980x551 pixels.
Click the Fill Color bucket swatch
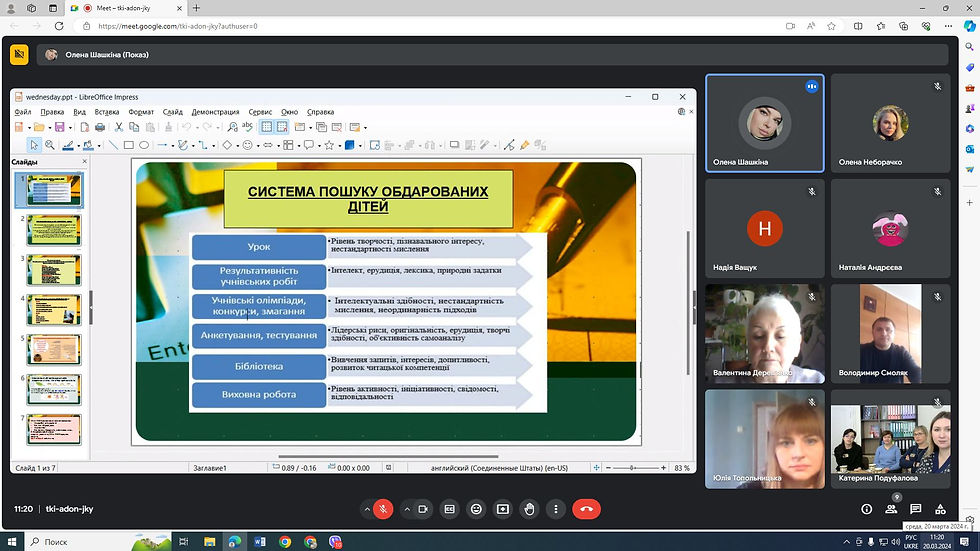pos(89,145)
